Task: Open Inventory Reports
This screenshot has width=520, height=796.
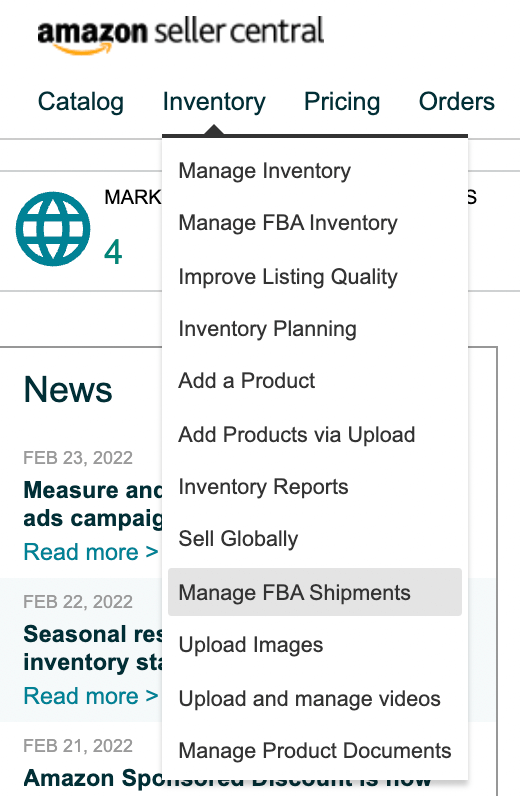Action: pos(315,487)
